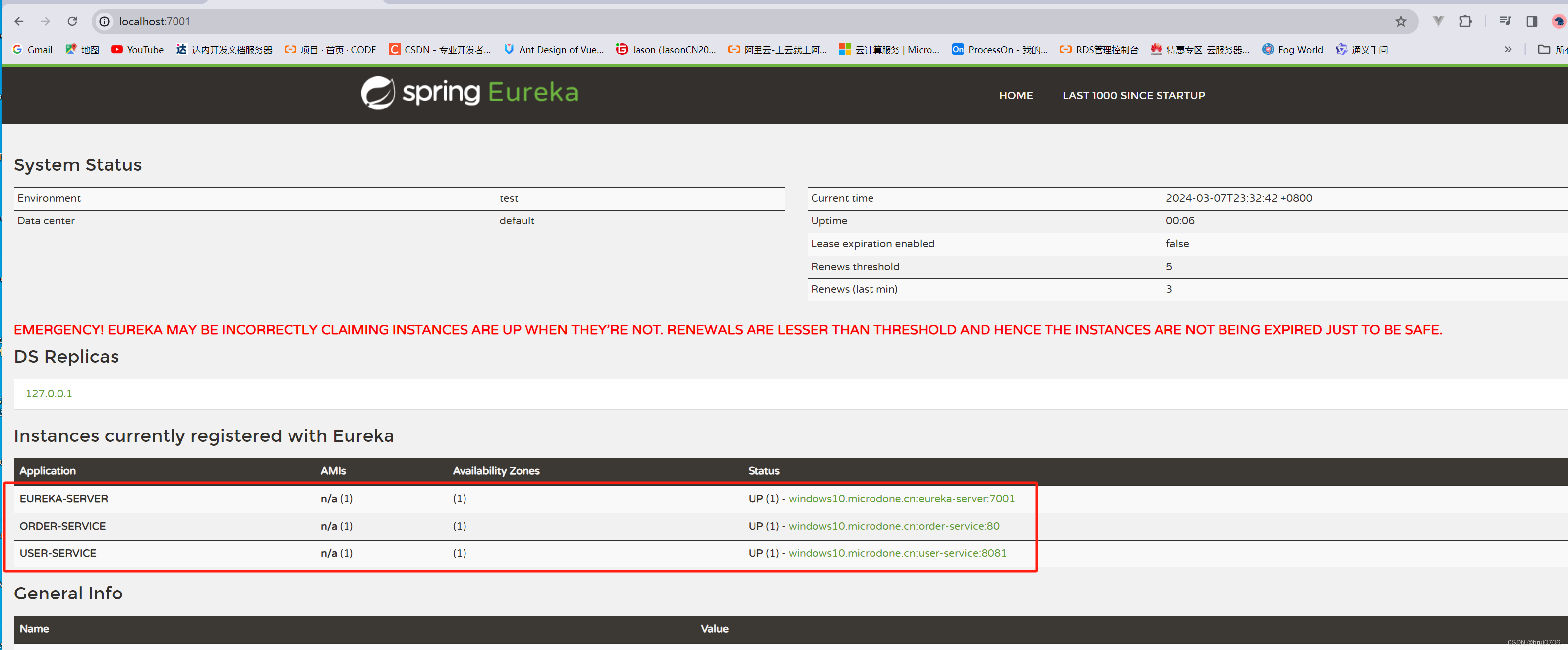Click the Environment value test
1568x650 pixels.
[509, 198]
